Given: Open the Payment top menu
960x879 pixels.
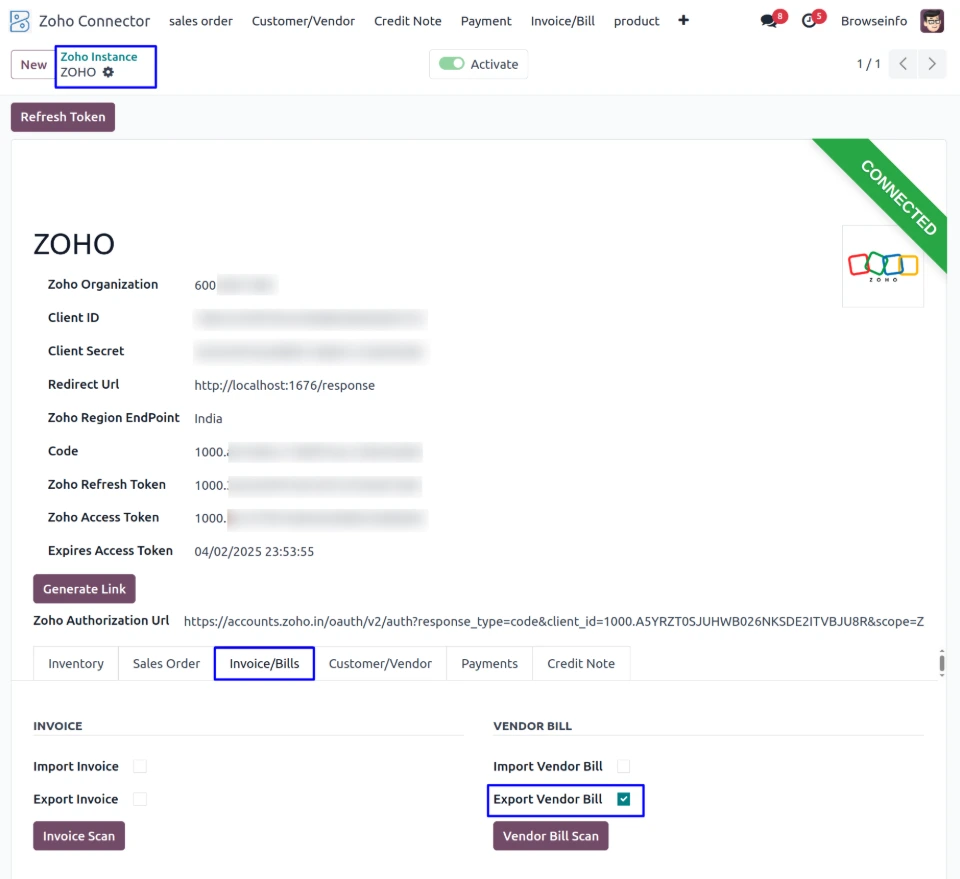Looking at the screenshot, I should pos(486,21).
